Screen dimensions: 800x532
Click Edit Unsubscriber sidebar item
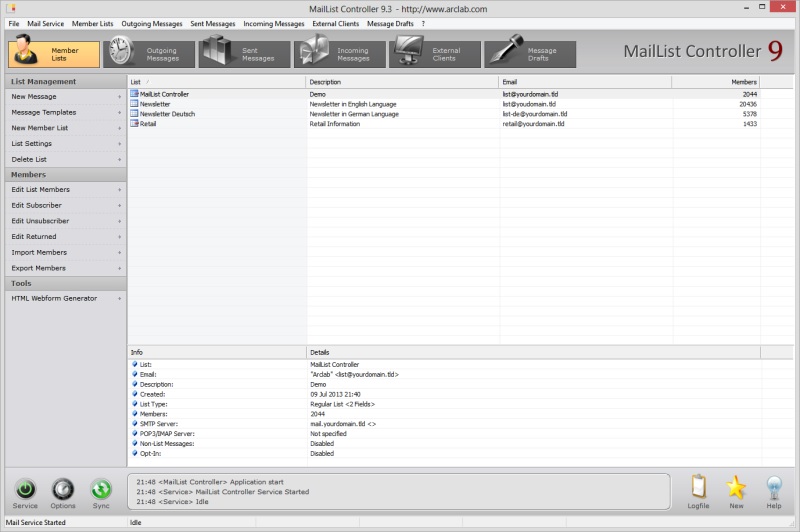(66, 221)
